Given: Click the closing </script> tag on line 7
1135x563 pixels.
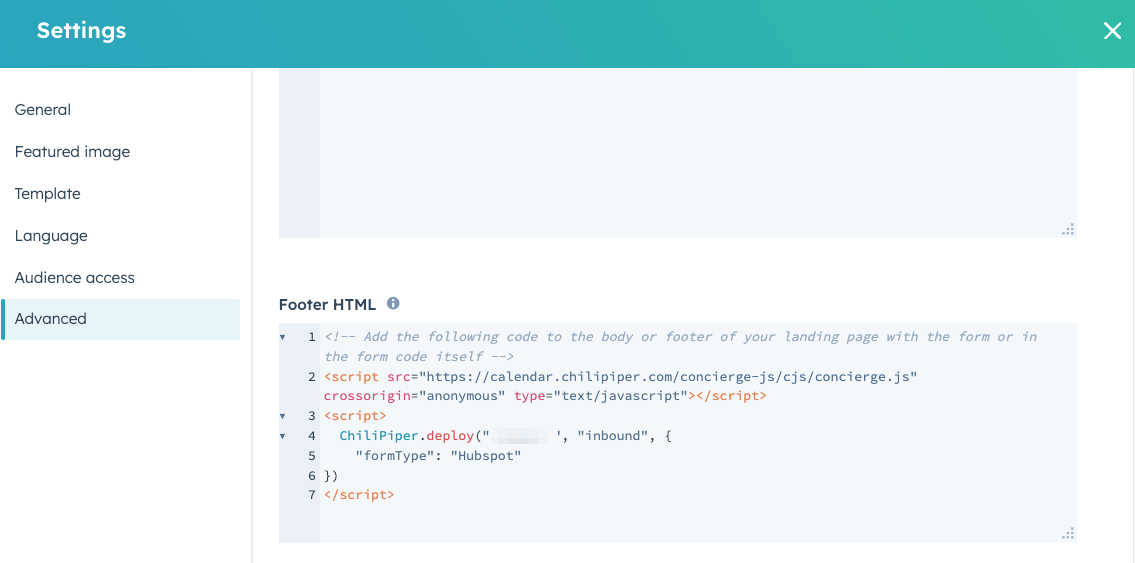Looking at the screenshot, I should click(359, 496).
